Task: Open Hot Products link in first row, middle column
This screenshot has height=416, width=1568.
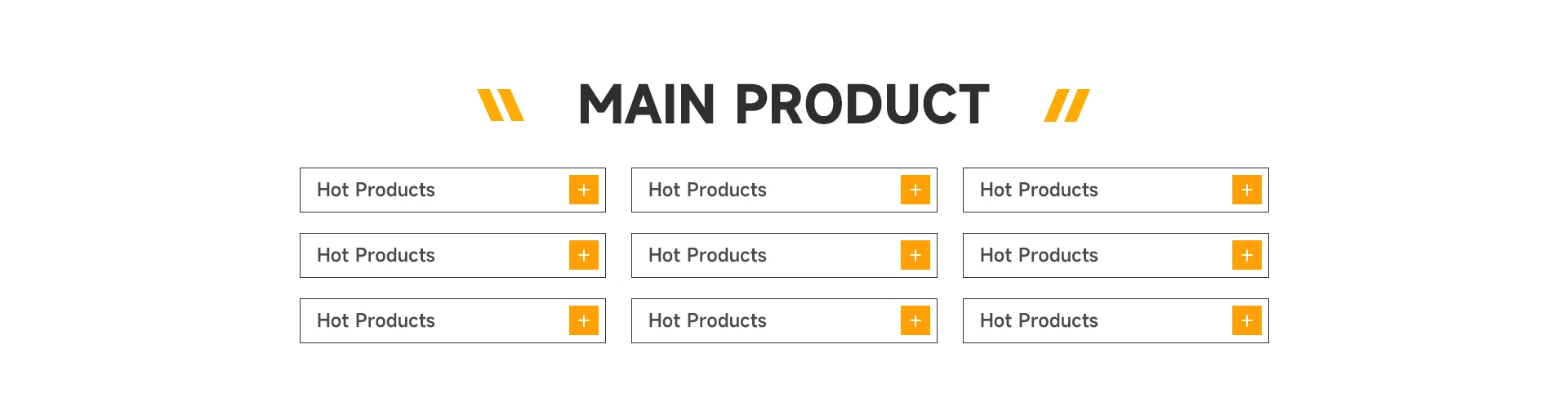Action: [x=707, y=190]
